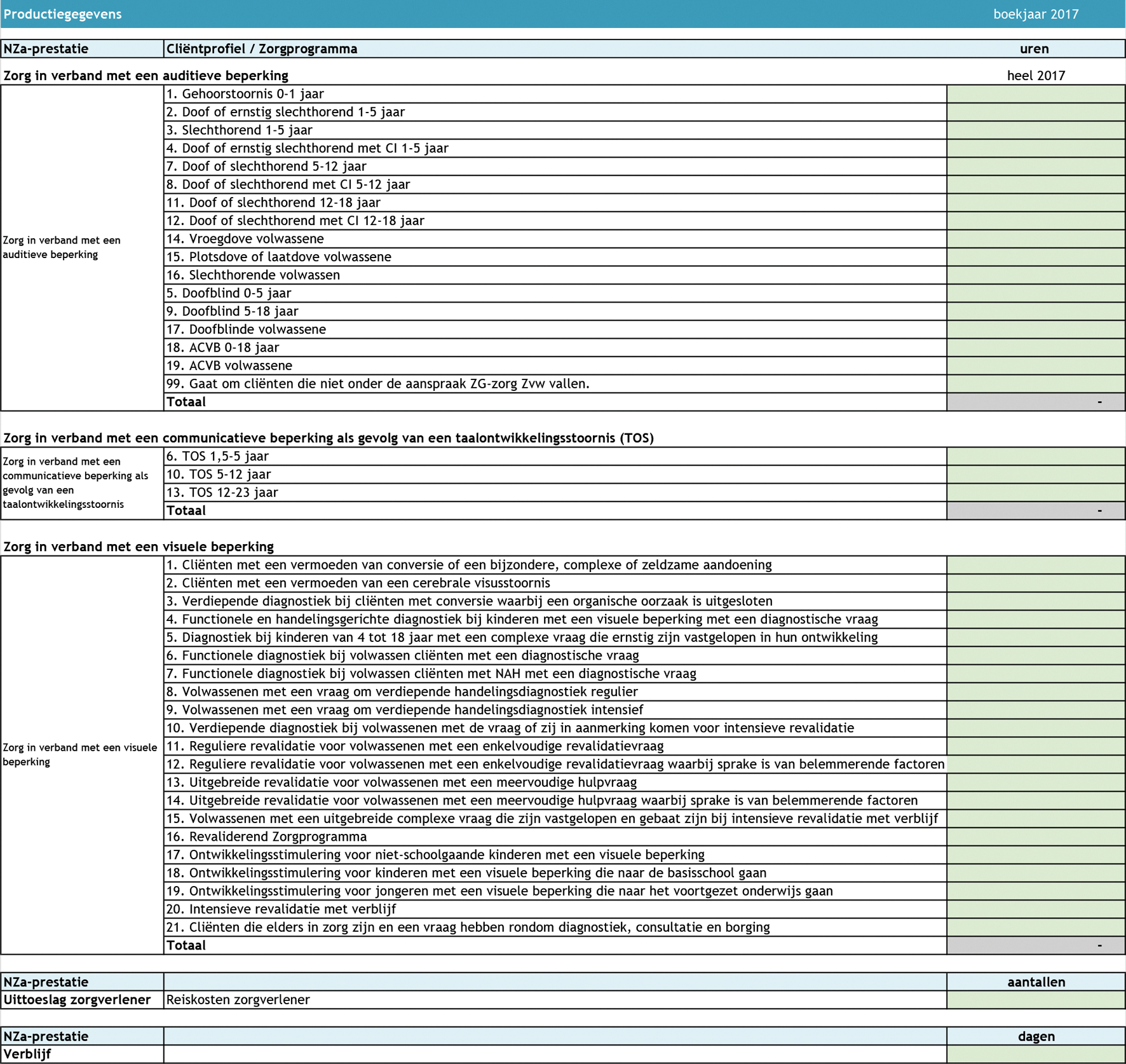Screen dimensions: 1126x1064
Task: Select the hours cell for cerebrale visusstoornis row
Action: click(1035, 583)
